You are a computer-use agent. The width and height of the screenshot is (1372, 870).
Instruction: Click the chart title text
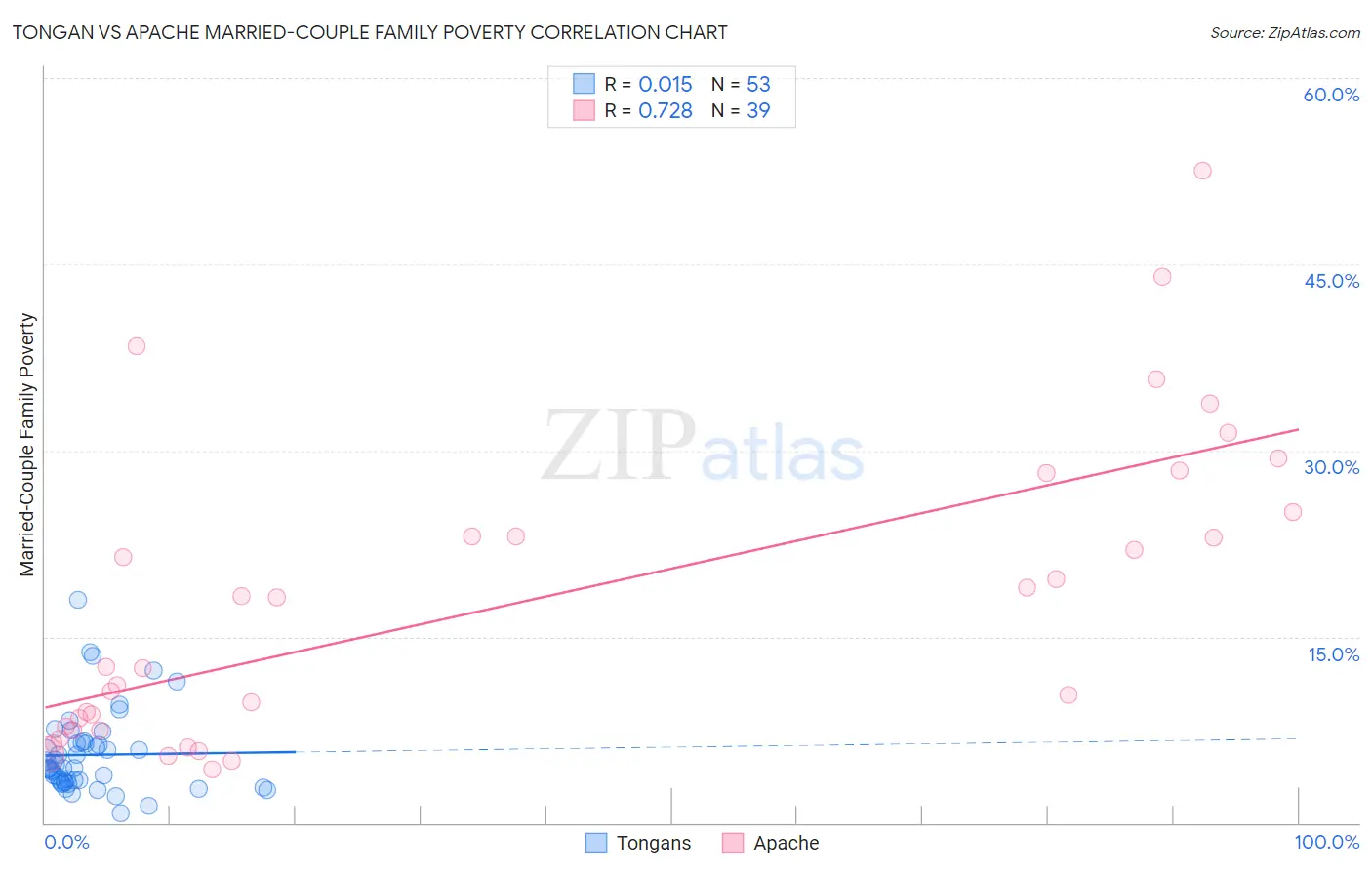(x=370, y=32)
